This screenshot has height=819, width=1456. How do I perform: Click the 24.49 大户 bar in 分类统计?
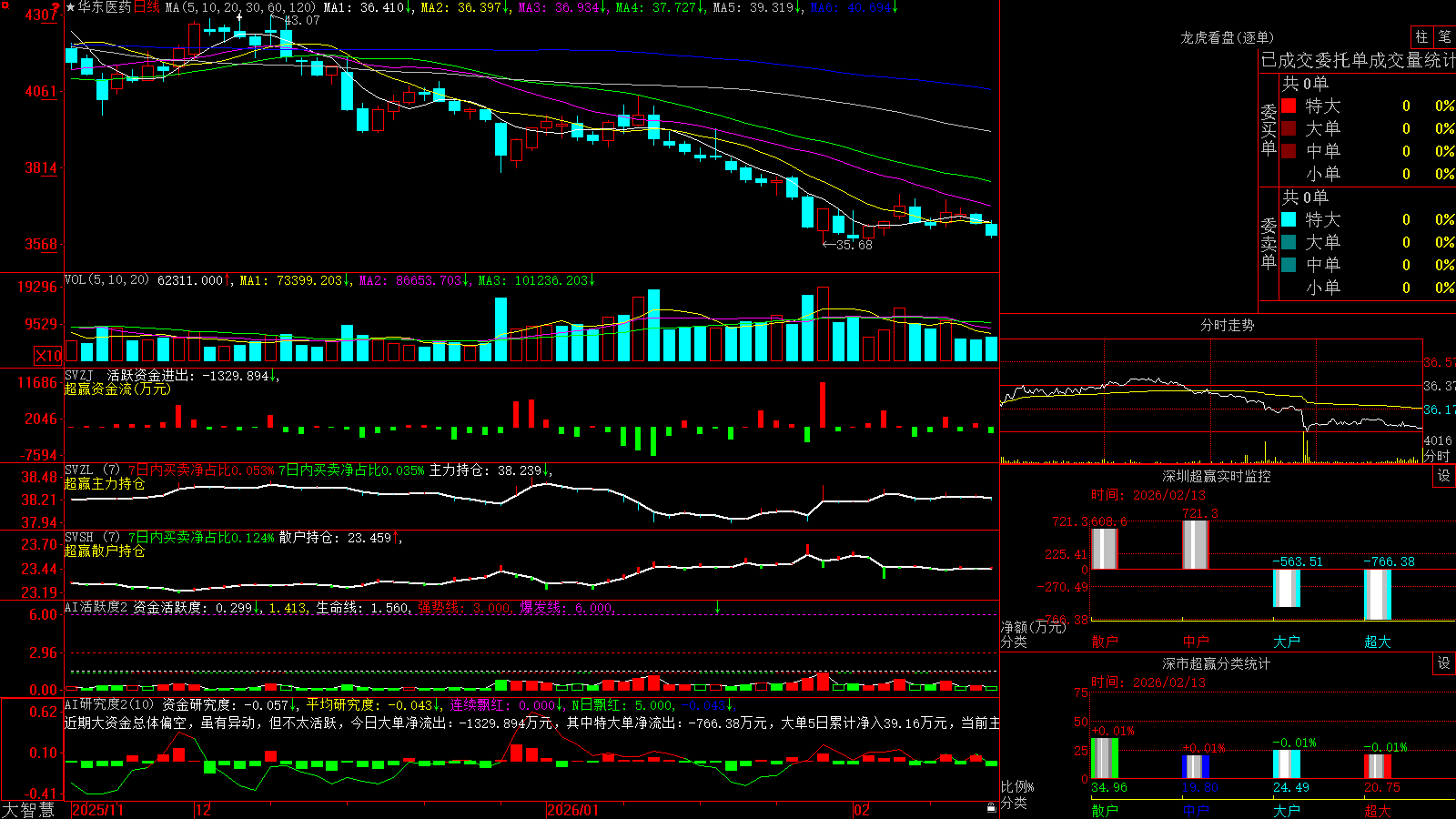click(1287, 764)
